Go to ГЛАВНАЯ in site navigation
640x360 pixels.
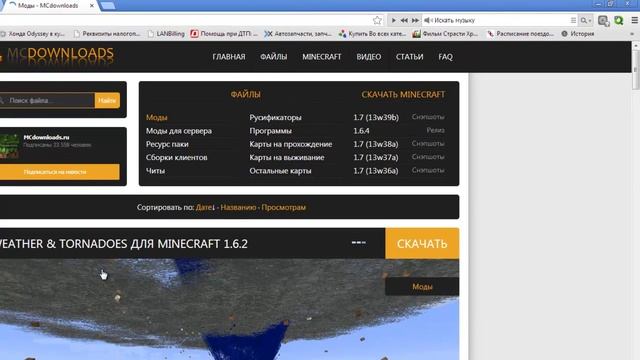[x=229, y=57]
